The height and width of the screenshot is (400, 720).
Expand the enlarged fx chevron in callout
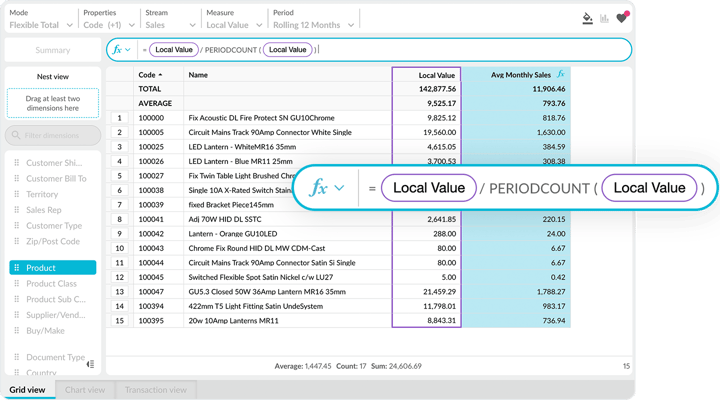point(339,188)
